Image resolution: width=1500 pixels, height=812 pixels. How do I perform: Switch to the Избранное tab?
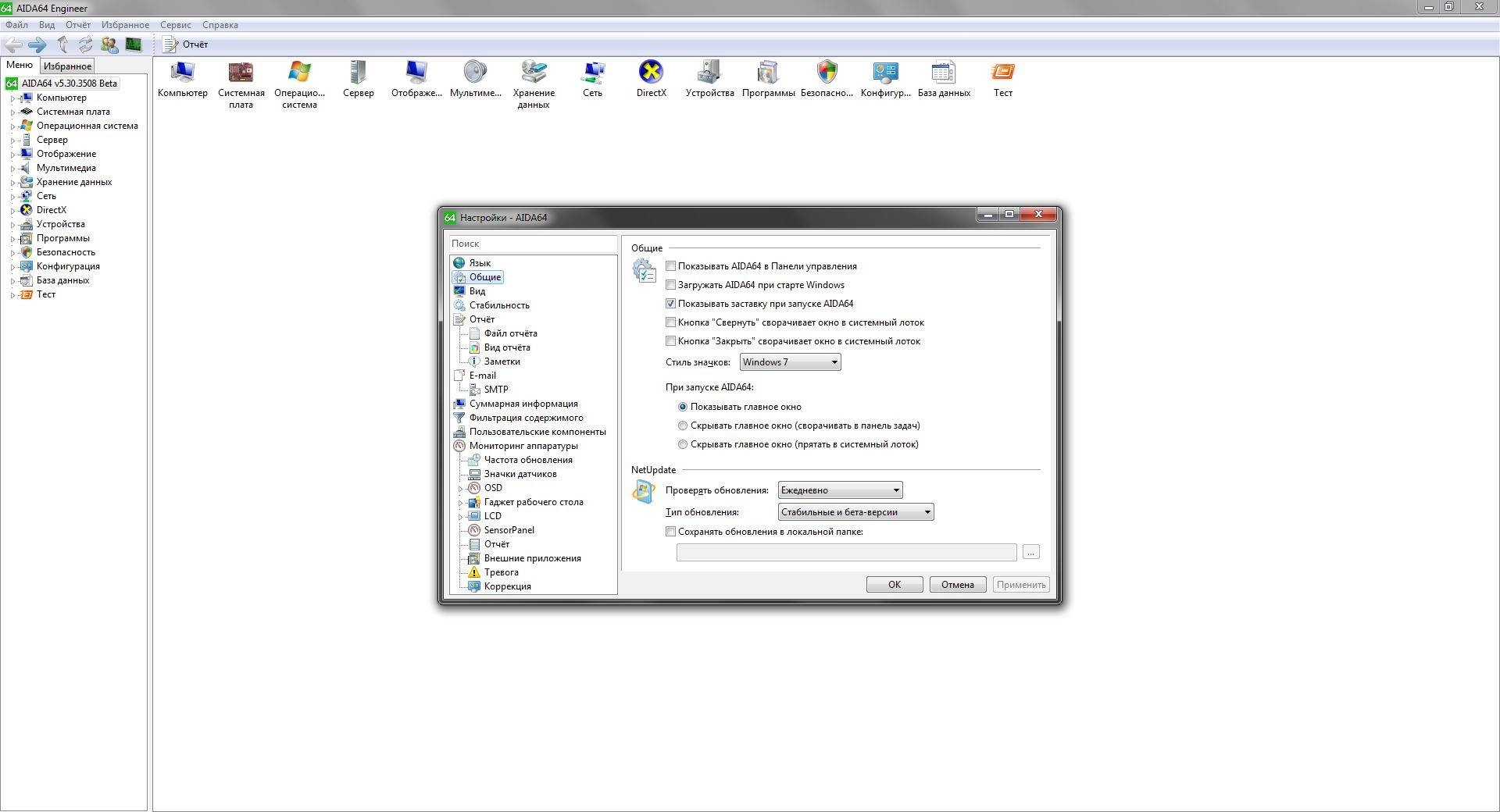(67, 66)
